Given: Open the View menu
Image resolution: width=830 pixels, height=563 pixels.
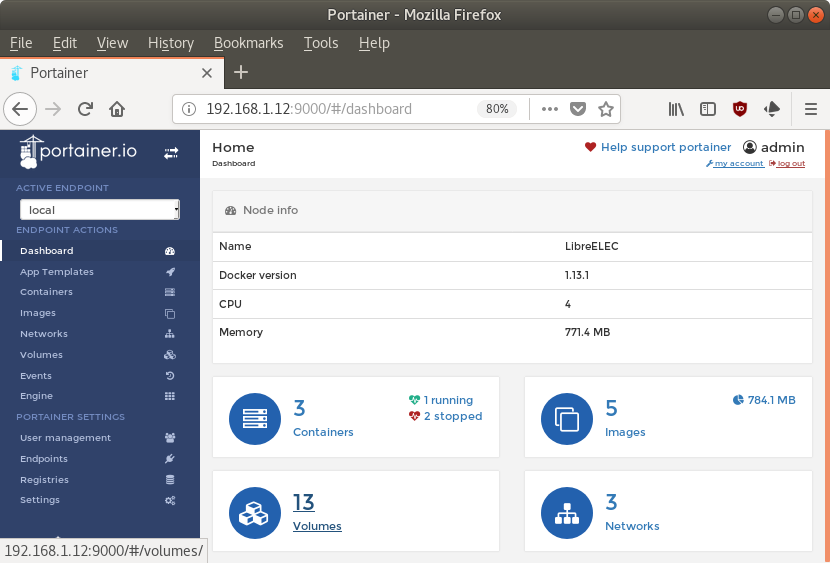Looking at the screenshot, I should [x=112, y=43].
